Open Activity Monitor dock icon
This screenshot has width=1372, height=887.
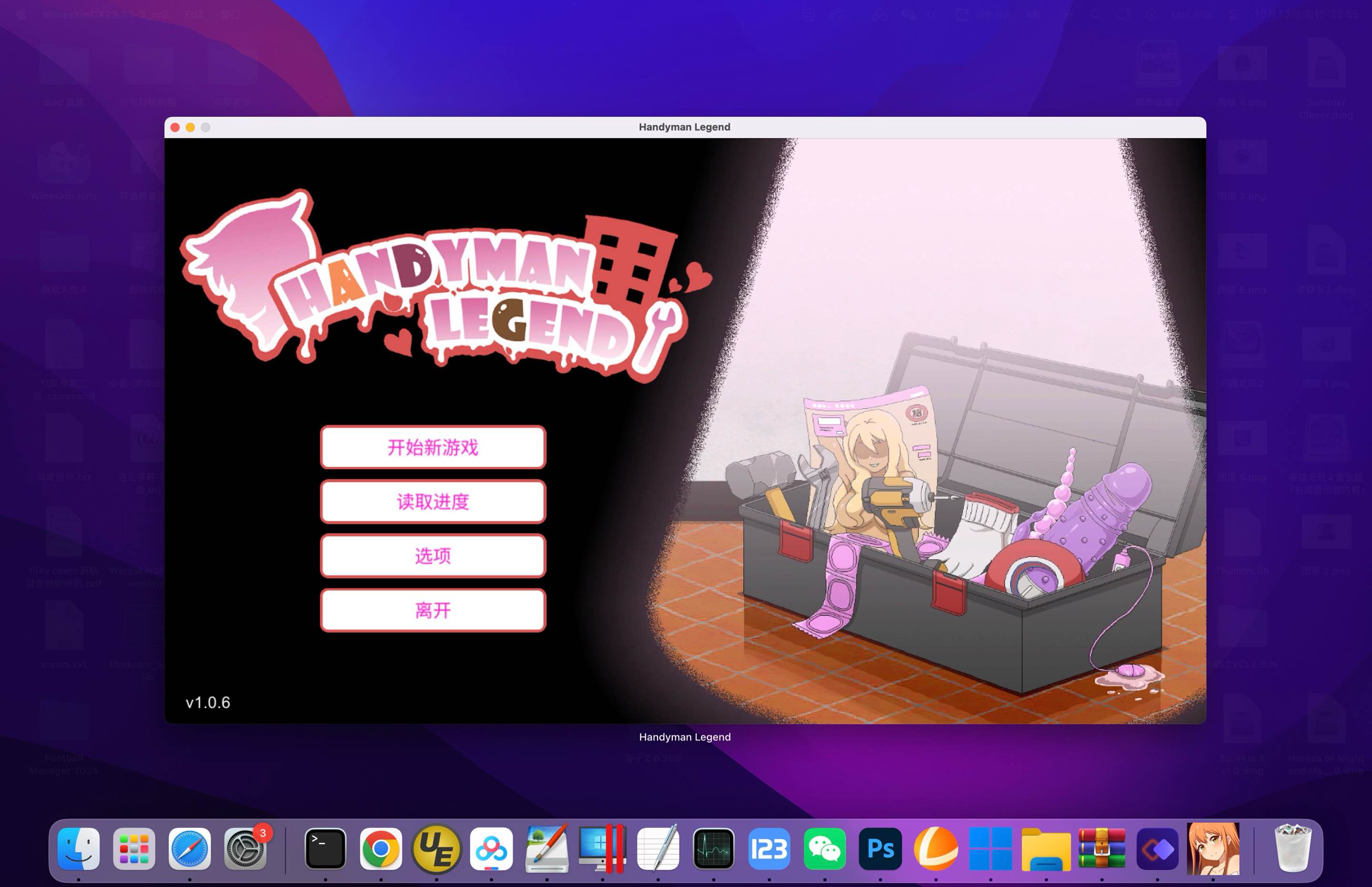pos(714,849)
